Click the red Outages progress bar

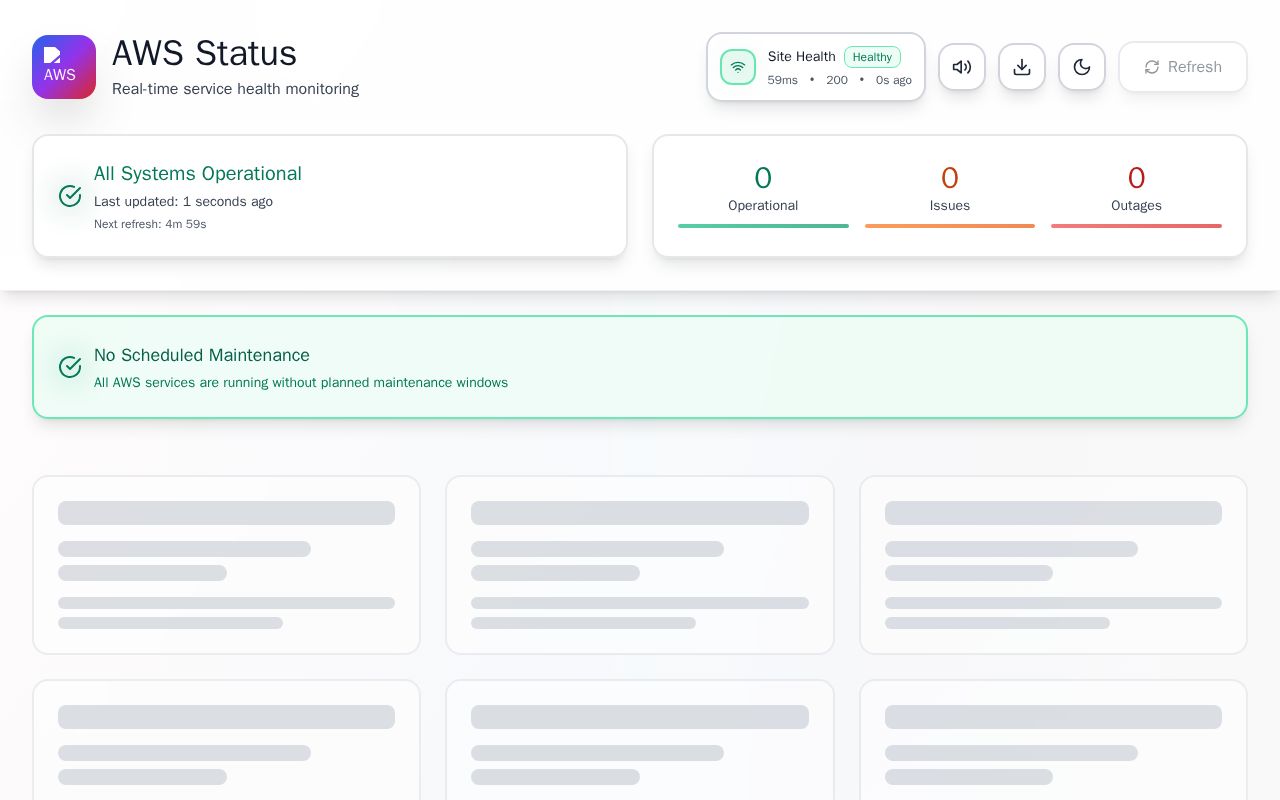click(1136, 226)
